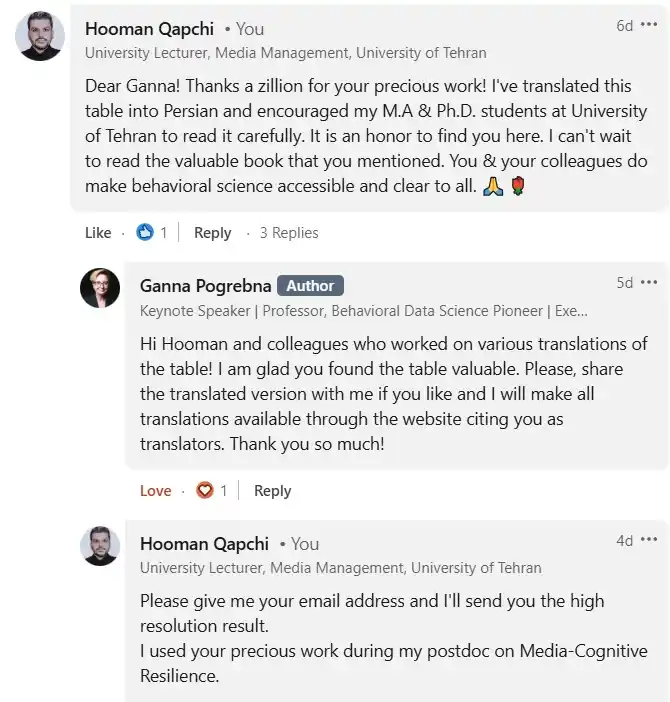Open Hooman Qapchi's avatar on the top comment
Viewport: 670px width, 702px height.
(x=40, y=36)
